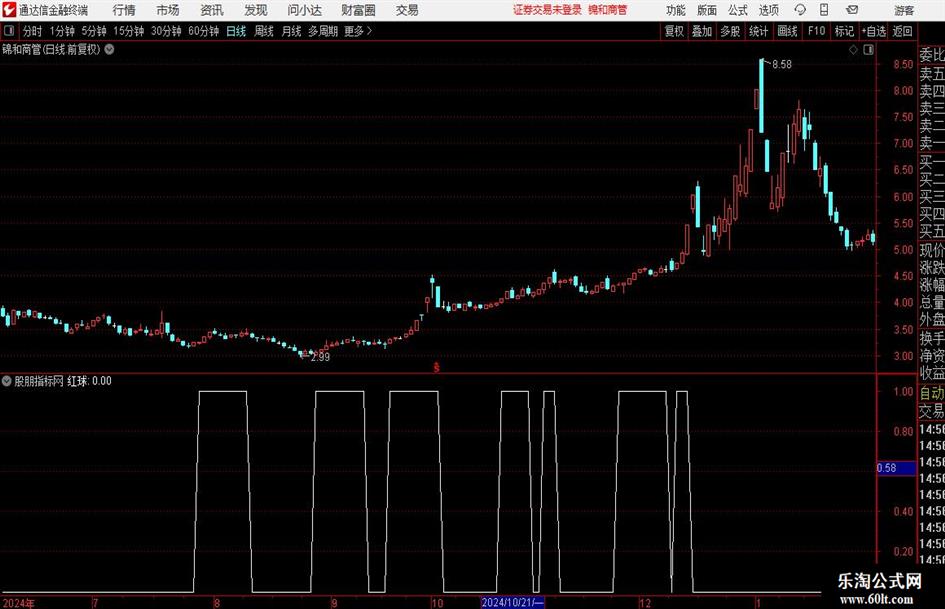The image size is (945, 609).
Task: Click the 红球: 0.00 indicator value
Action: click(x=89, y=381)
